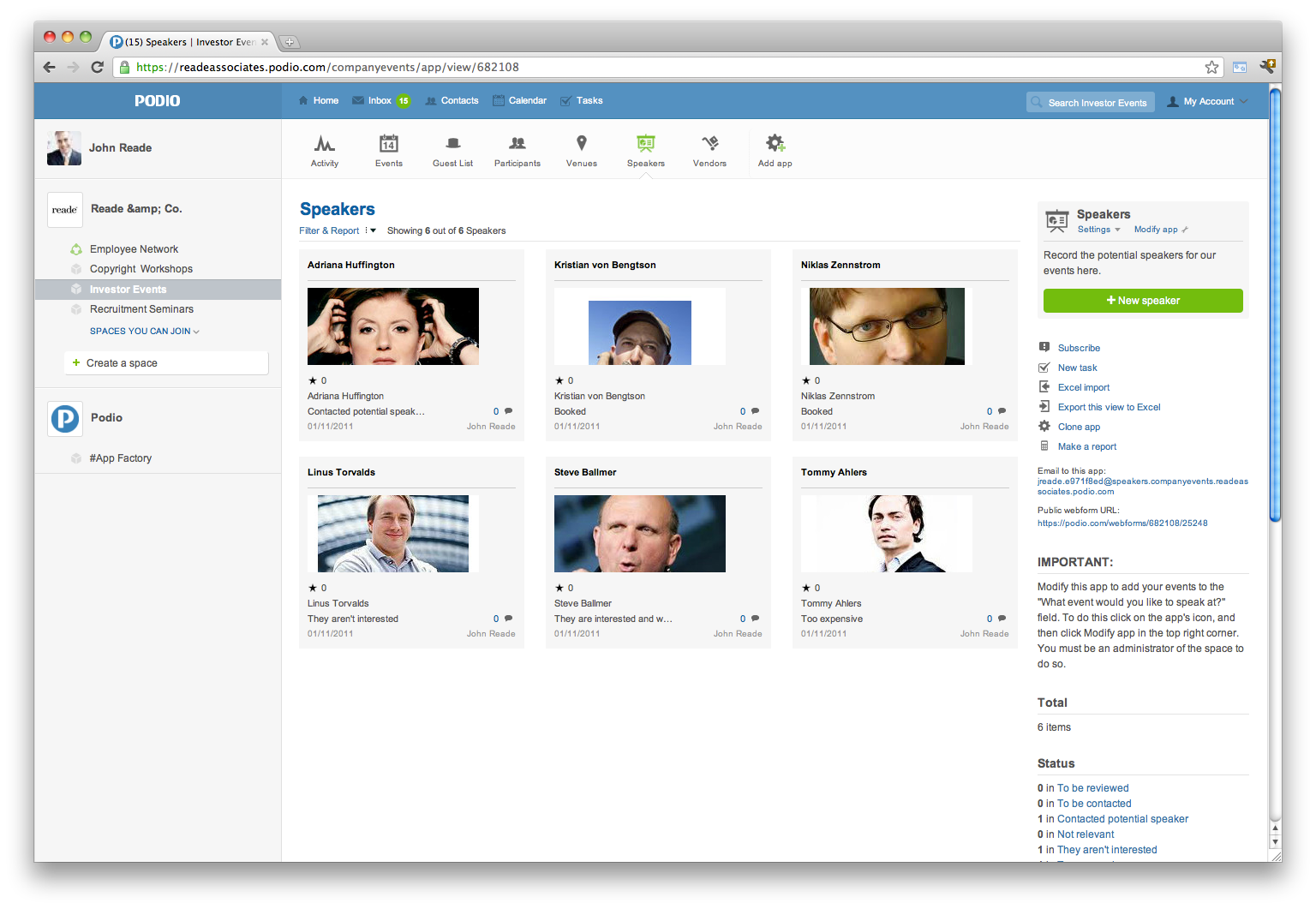Open the Guest List app icon
Screen dimensions: 1316x909
click(452, 144)
